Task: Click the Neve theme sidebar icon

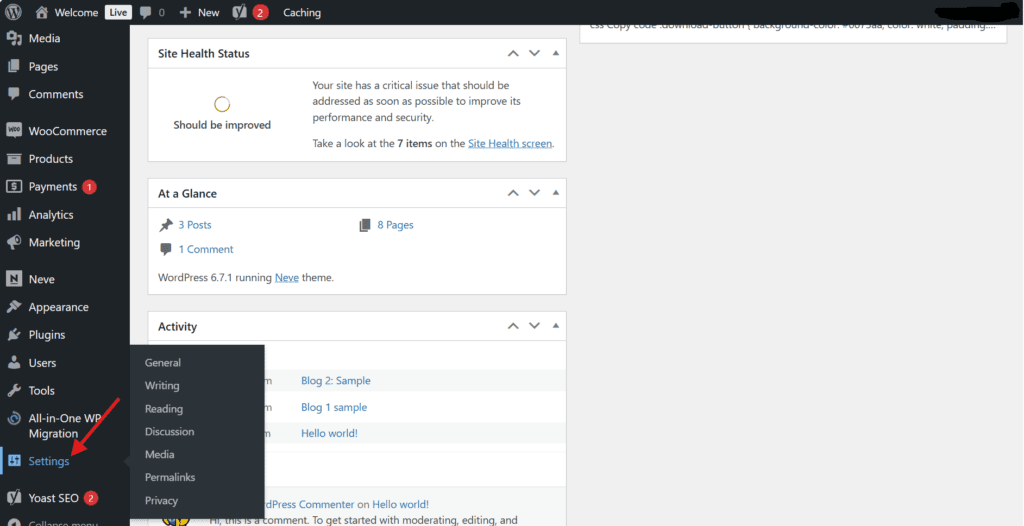Action: (14, 279)
